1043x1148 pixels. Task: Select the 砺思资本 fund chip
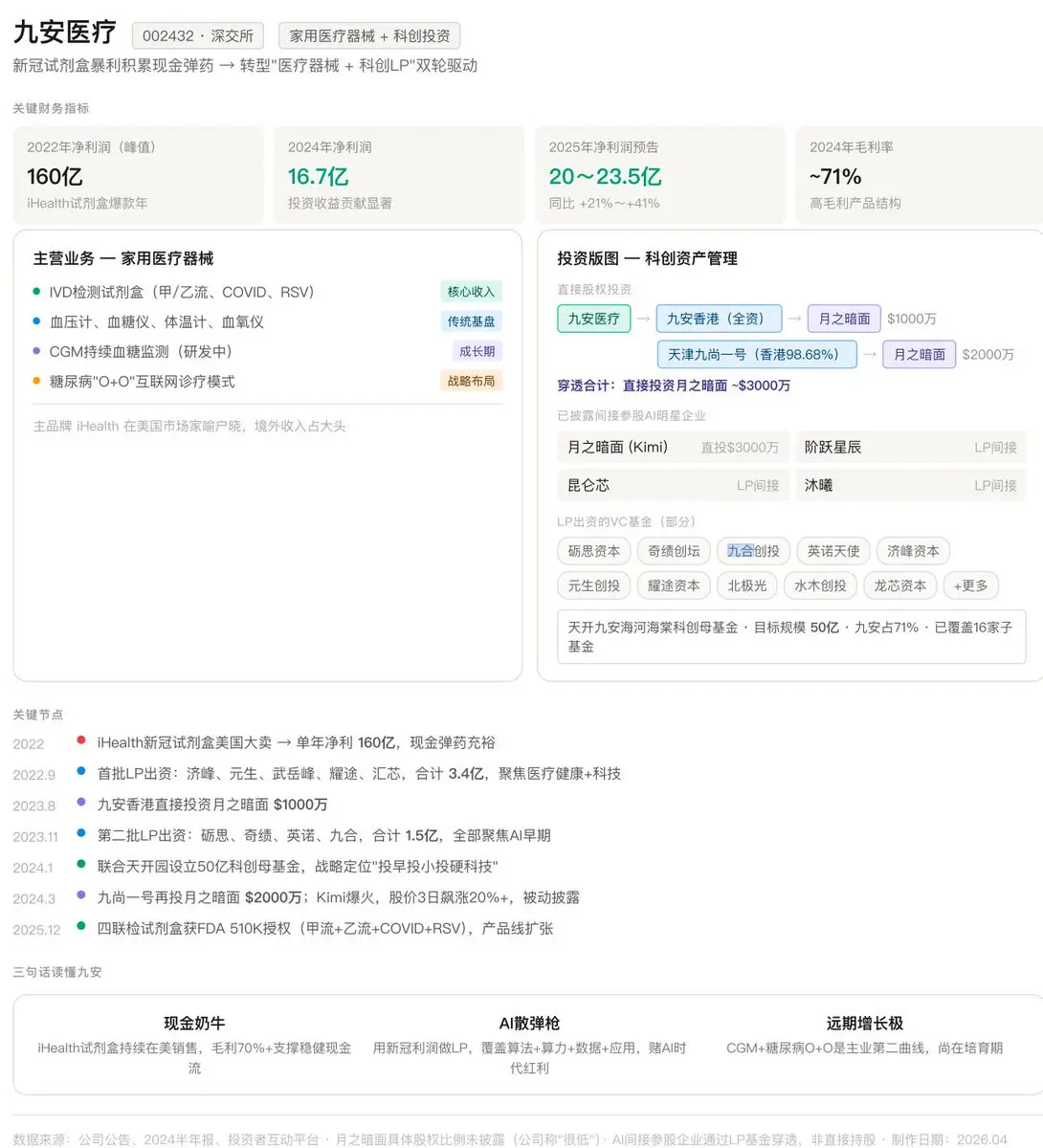[593, 551]
